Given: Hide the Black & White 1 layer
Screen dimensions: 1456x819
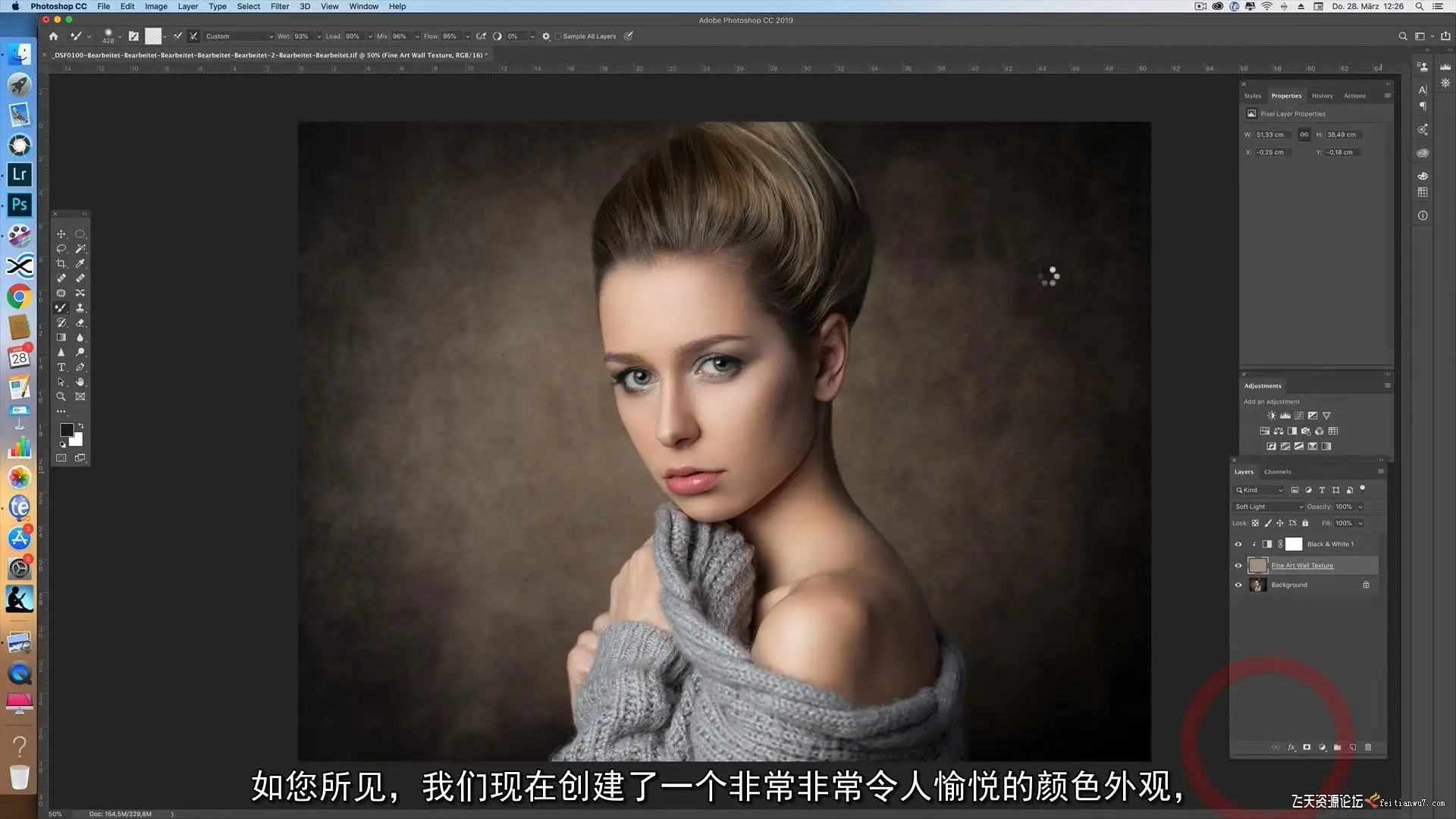Looking at the screenshot, I should tap(1238, 544).
